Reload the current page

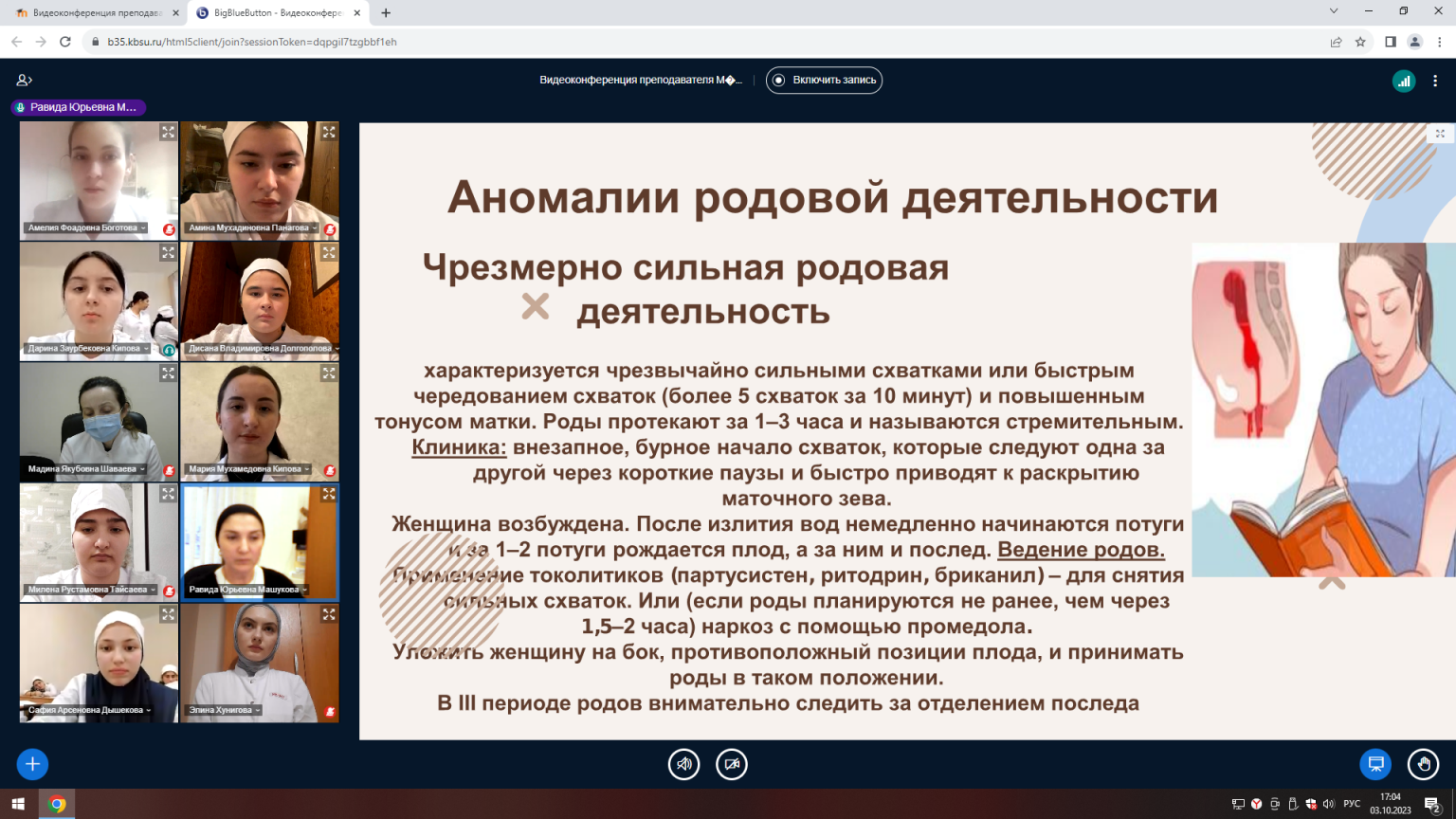(x=65, y=42)
